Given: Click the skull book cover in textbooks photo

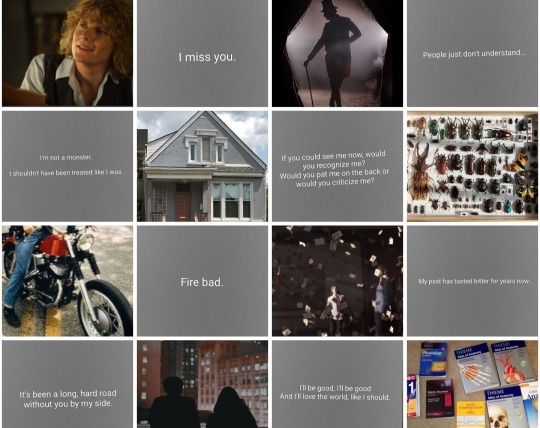Looking at the screenshot, I should click(x=505, y=409).
